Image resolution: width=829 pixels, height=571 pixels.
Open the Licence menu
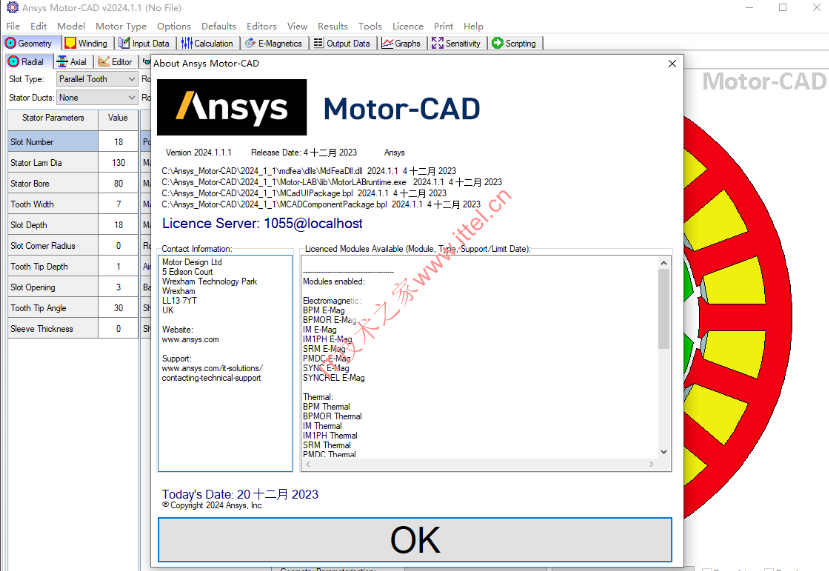pyautogui.click(x=408, y=26)
